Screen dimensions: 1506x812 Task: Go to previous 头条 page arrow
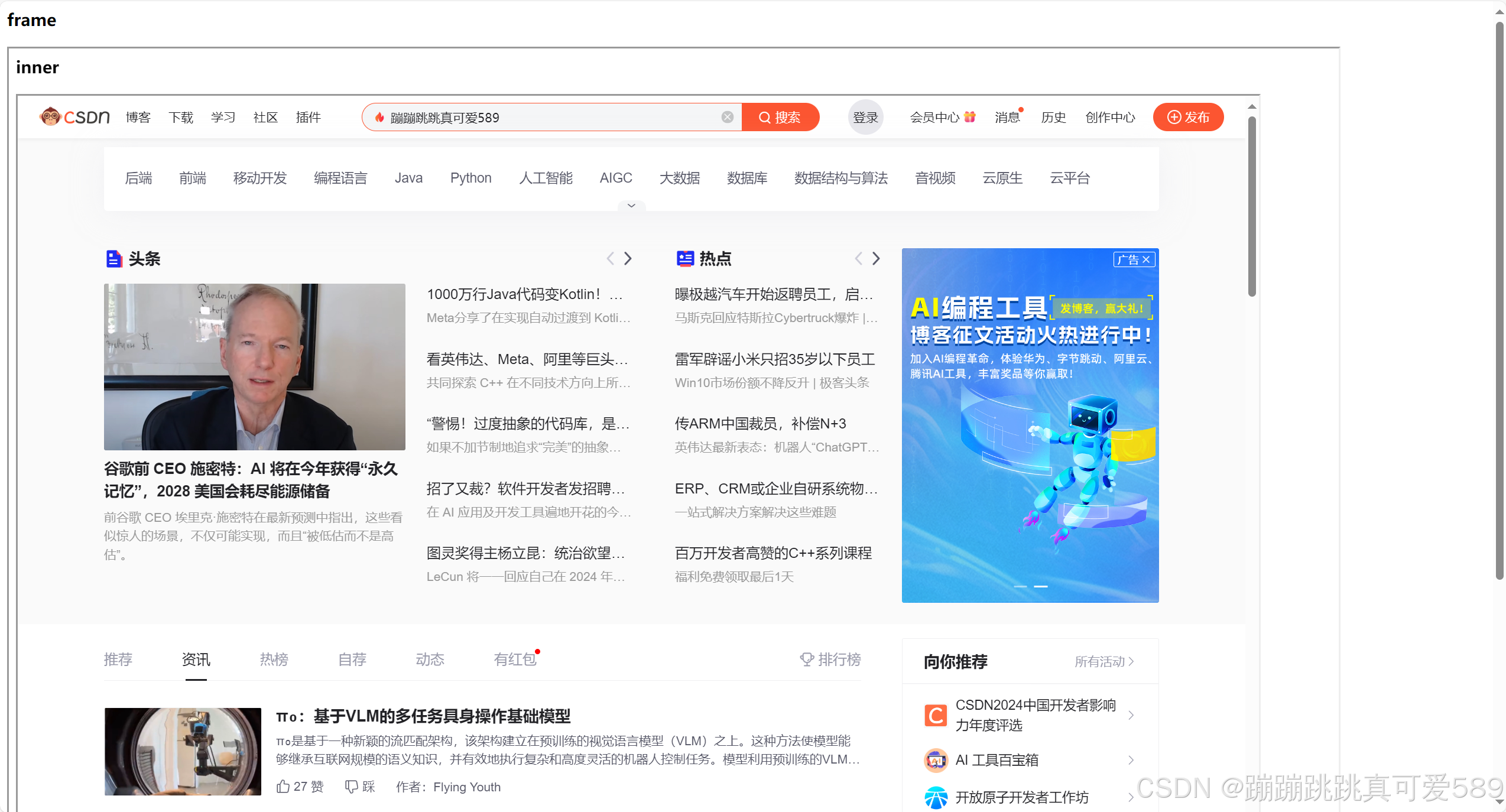pyautogui.click(x=611, y=258)
